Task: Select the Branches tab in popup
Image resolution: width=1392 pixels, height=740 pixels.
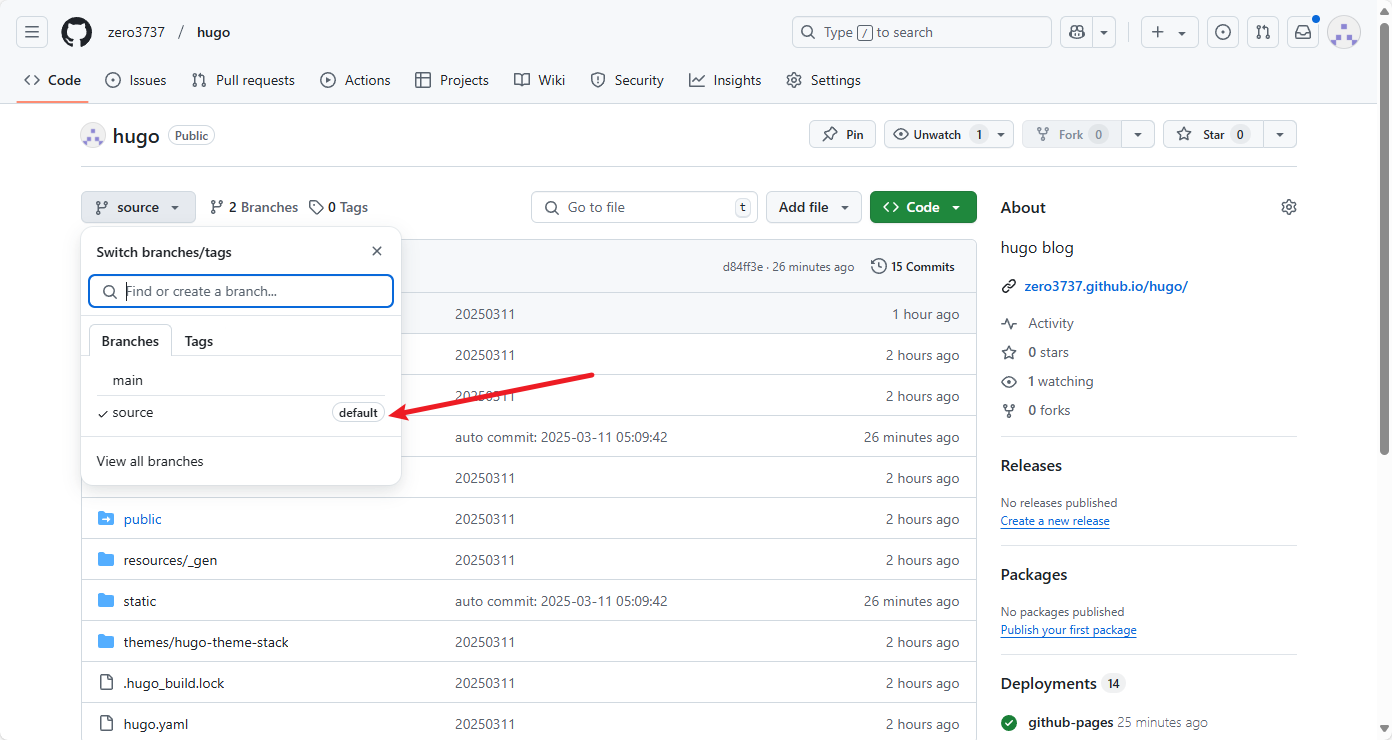Action: click(x=130, y=341)
